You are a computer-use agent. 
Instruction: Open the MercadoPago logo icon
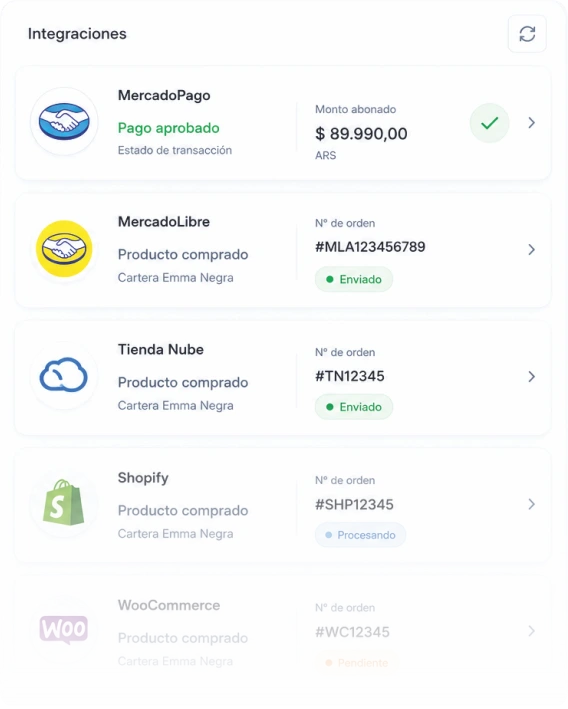pyautogui.click(x=64, y=122)
